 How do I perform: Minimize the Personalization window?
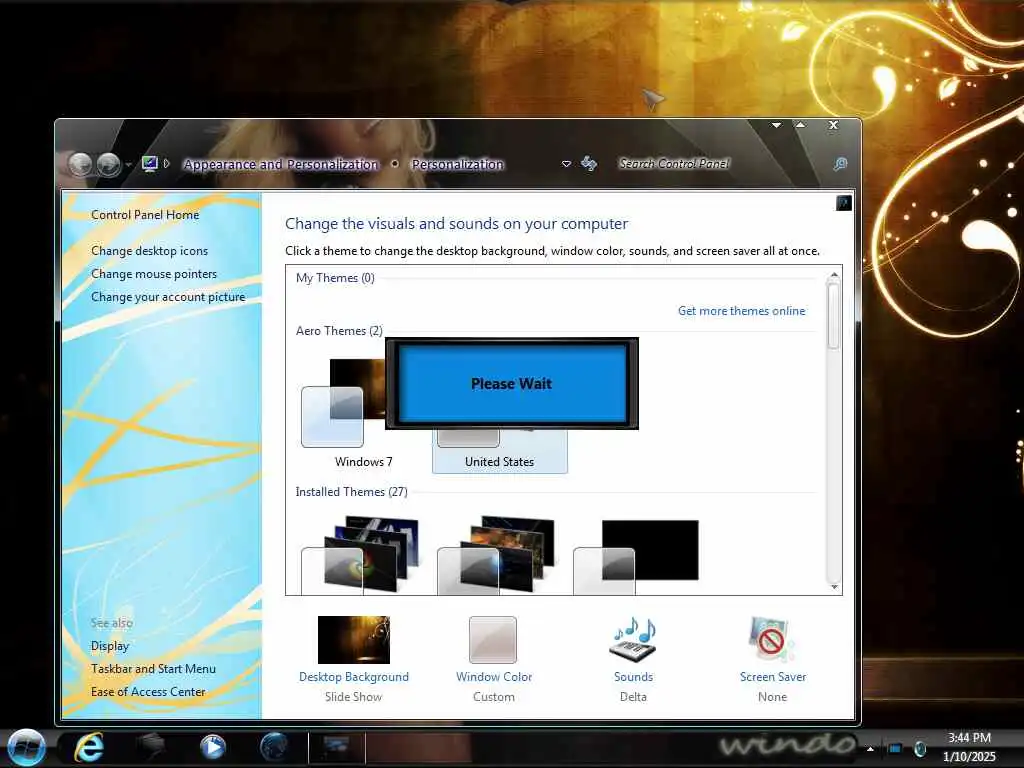[x=776, y=125]
